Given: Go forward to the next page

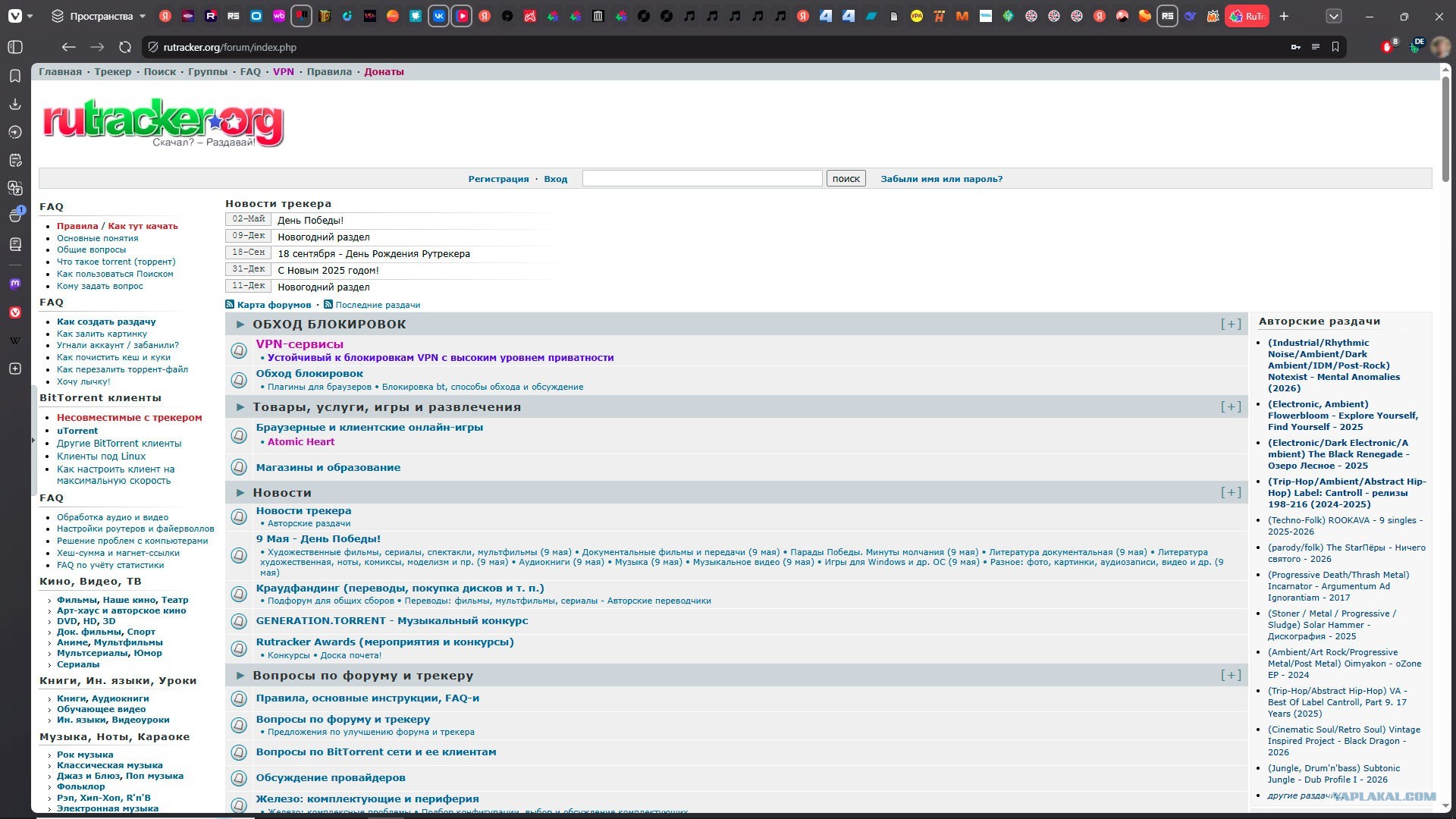Looking at the screenshot, I should (97, 47).
